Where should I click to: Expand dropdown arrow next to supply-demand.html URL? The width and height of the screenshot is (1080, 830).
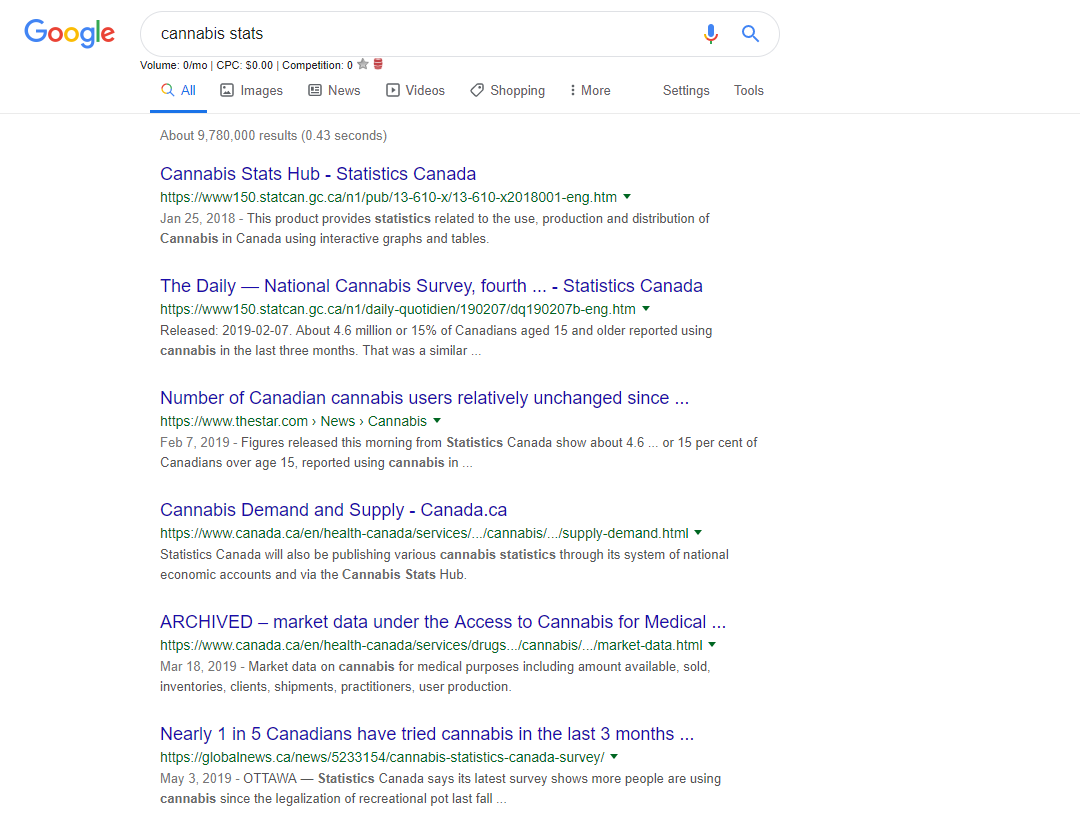[698, 533]
